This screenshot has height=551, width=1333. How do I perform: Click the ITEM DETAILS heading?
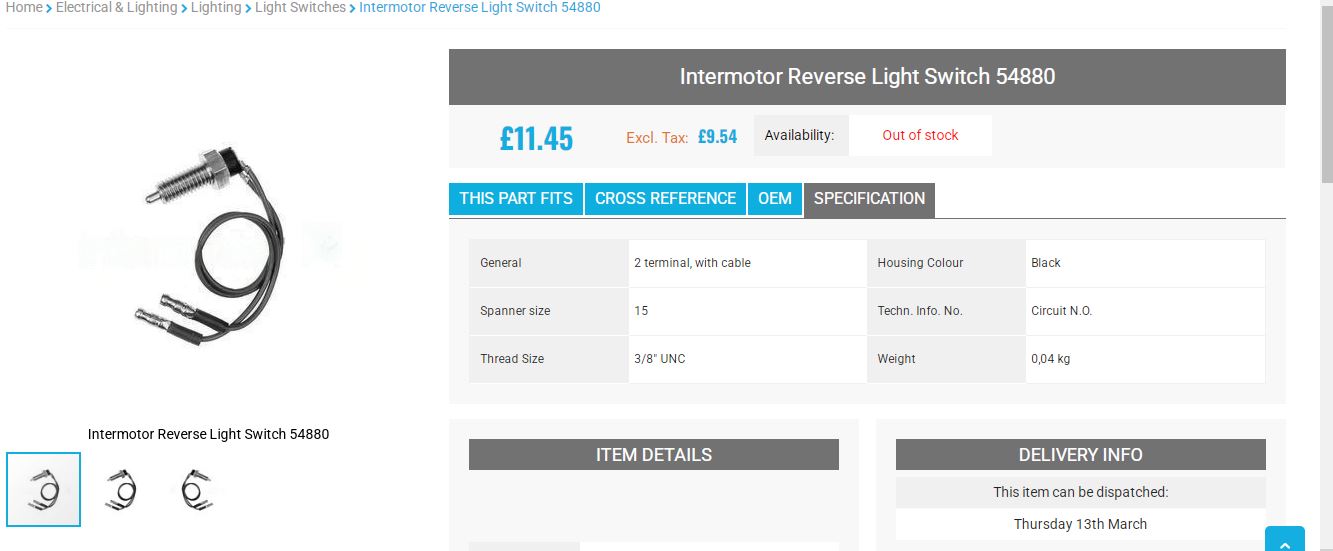[x=654, y=454]
